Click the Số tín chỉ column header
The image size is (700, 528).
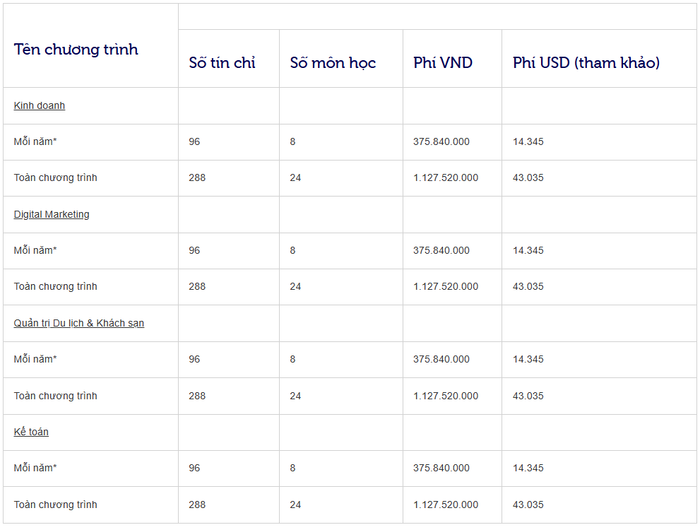click(222, 62)
